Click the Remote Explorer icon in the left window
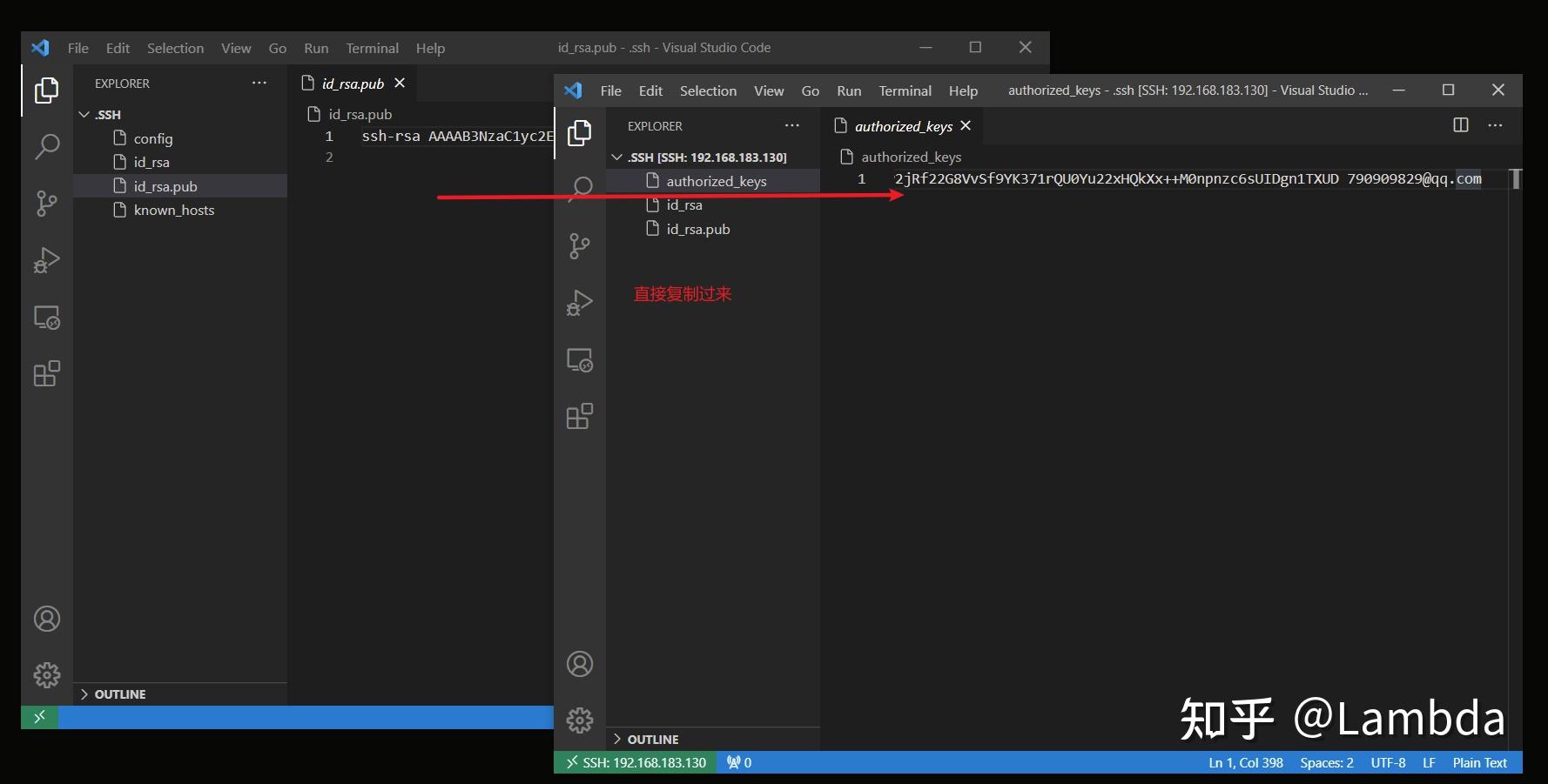The image size is (1548, 784). 46,318
